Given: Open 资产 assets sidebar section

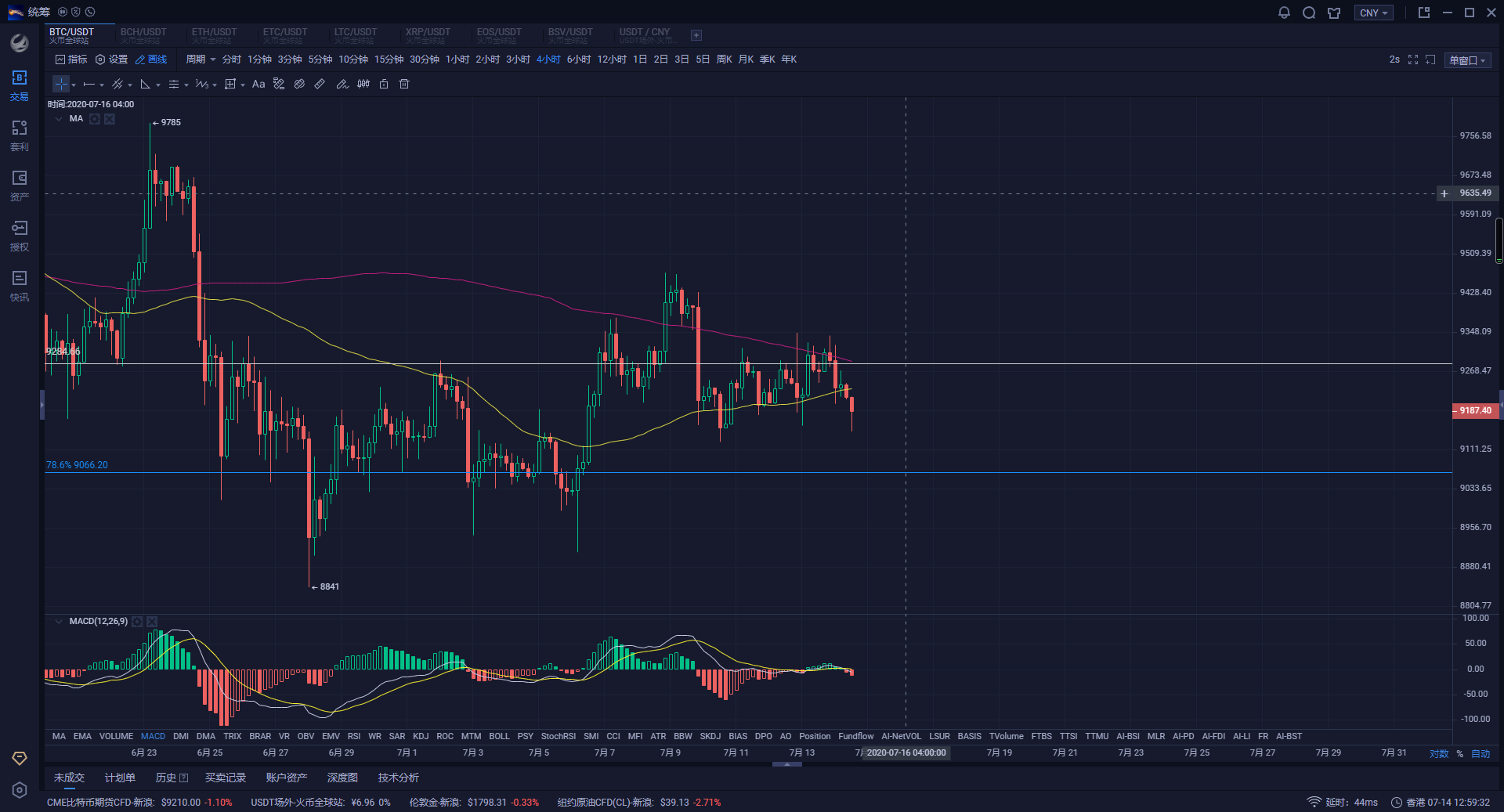Looking at the screenshot, I should [x=20, y=186].
